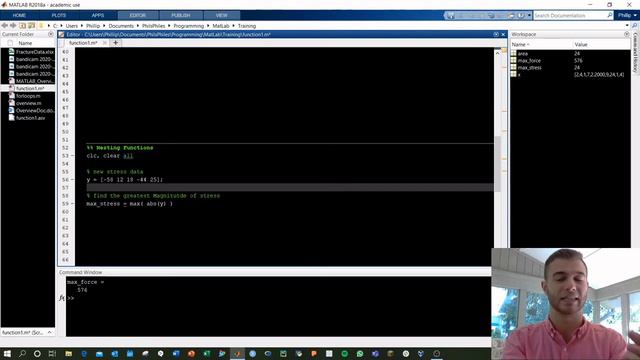Open Cortana from the taskbar
This screenshot has width=640, height=360.
tap(37, 353)
